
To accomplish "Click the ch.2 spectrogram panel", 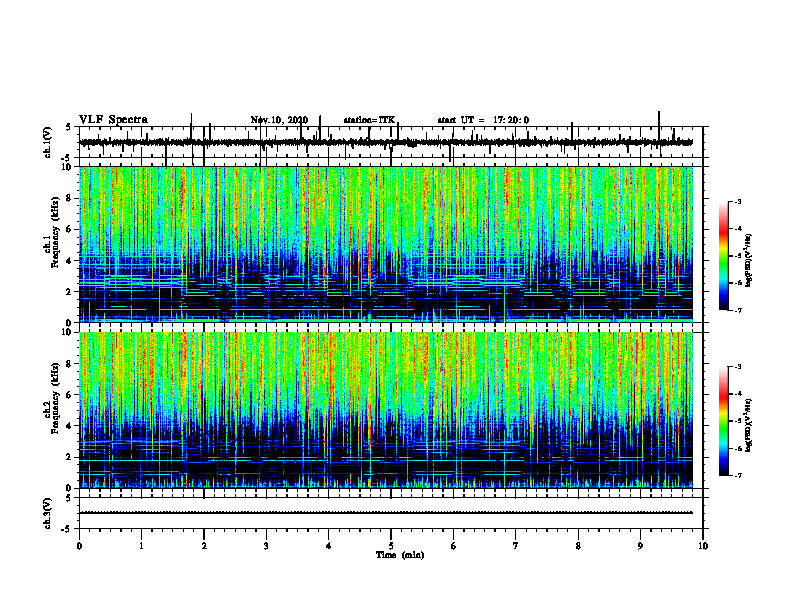I will pyautogui.click(x=386, y=410).
